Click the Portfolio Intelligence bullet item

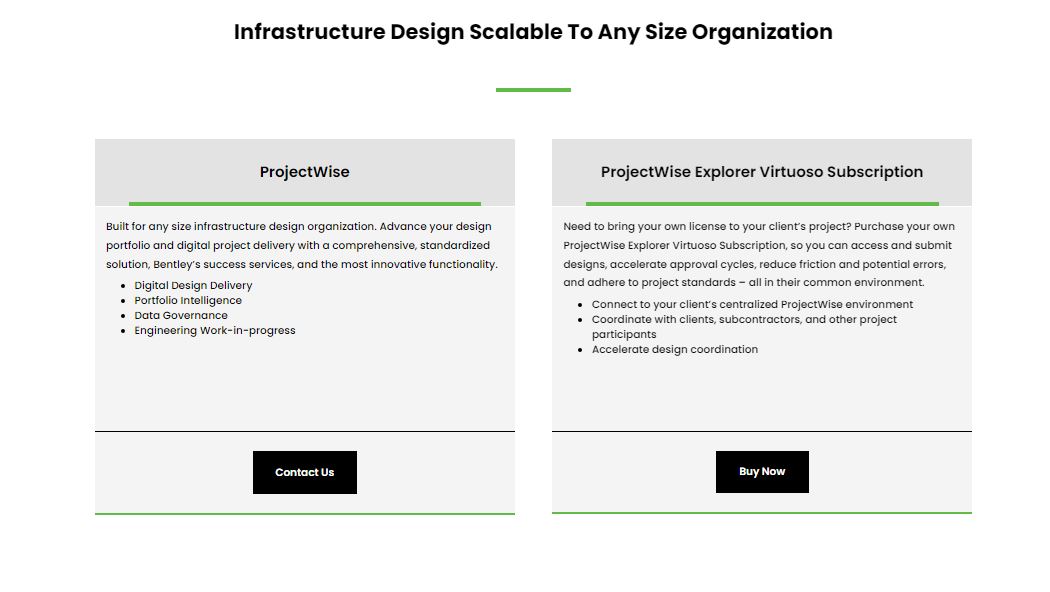tap(188, 300)
